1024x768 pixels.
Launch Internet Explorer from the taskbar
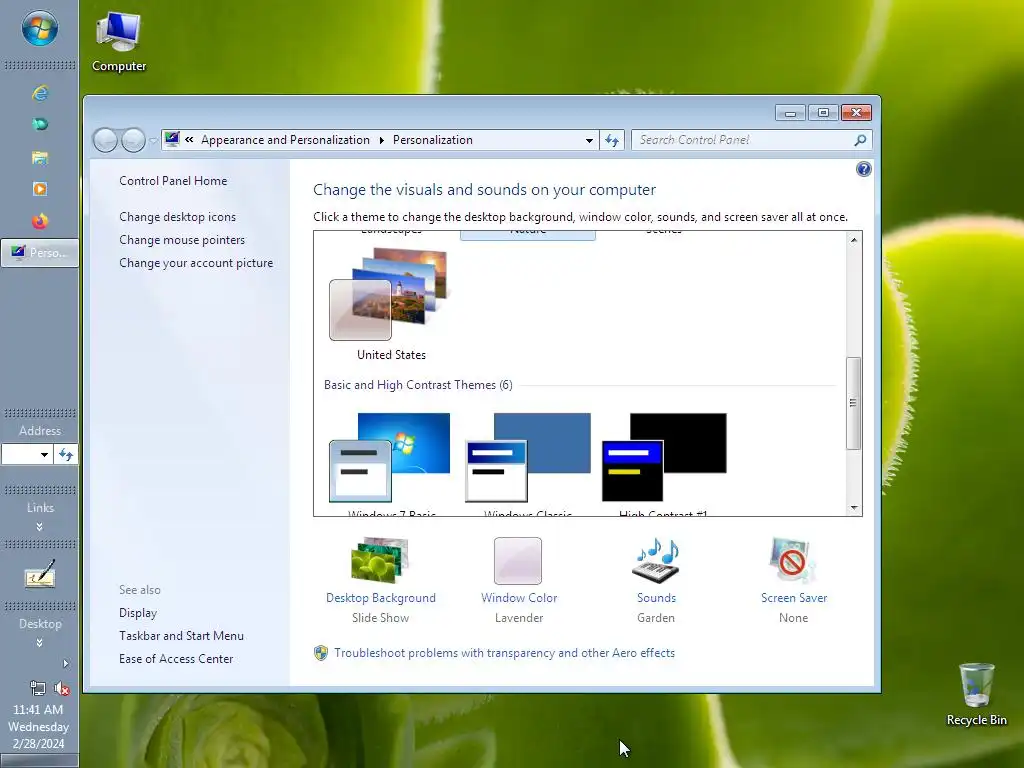(40, 93)
